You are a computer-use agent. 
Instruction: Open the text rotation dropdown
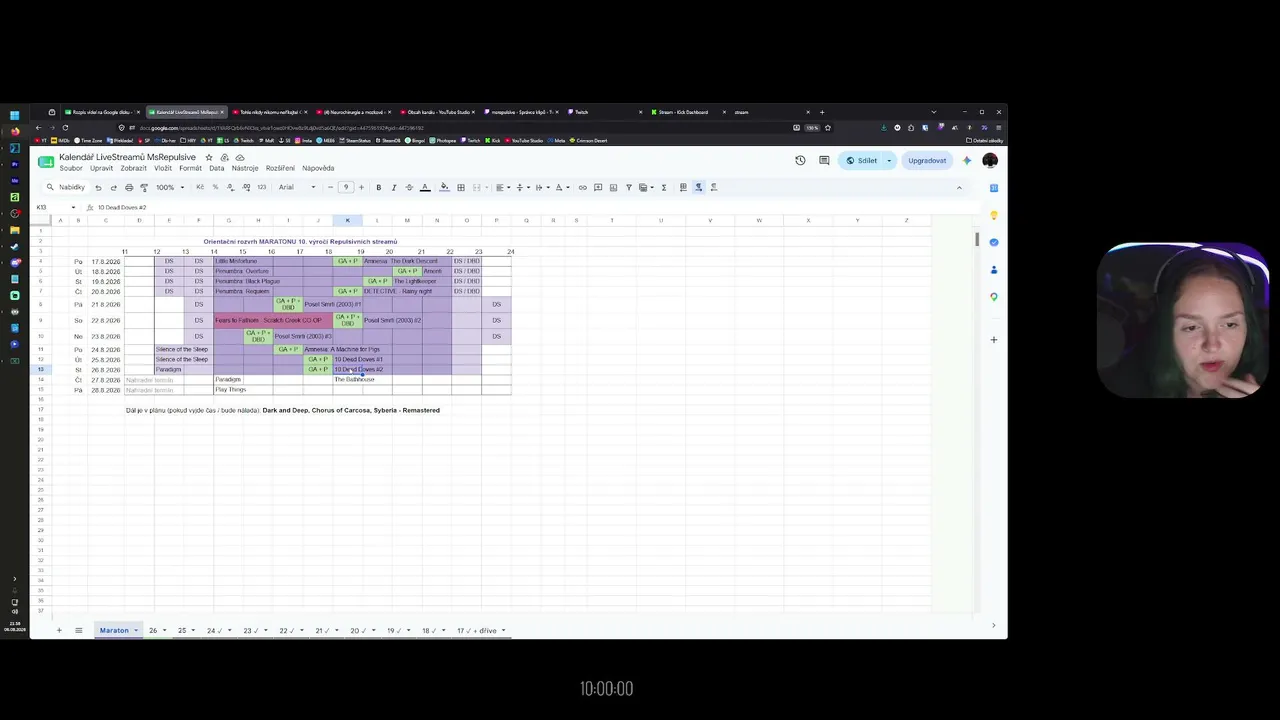(562, 187)
